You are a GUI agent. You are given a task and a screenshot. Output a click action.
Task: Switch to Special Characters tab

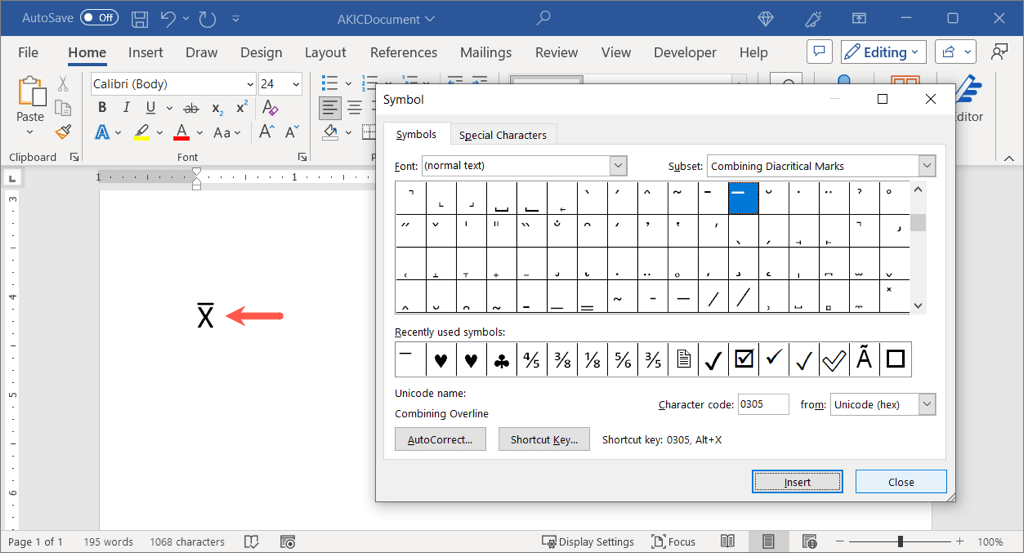tap(502, 135)
